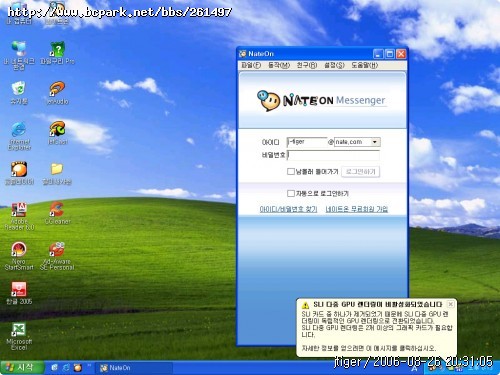Open the 도움말(H) menu in NateOn

(365, 65)
